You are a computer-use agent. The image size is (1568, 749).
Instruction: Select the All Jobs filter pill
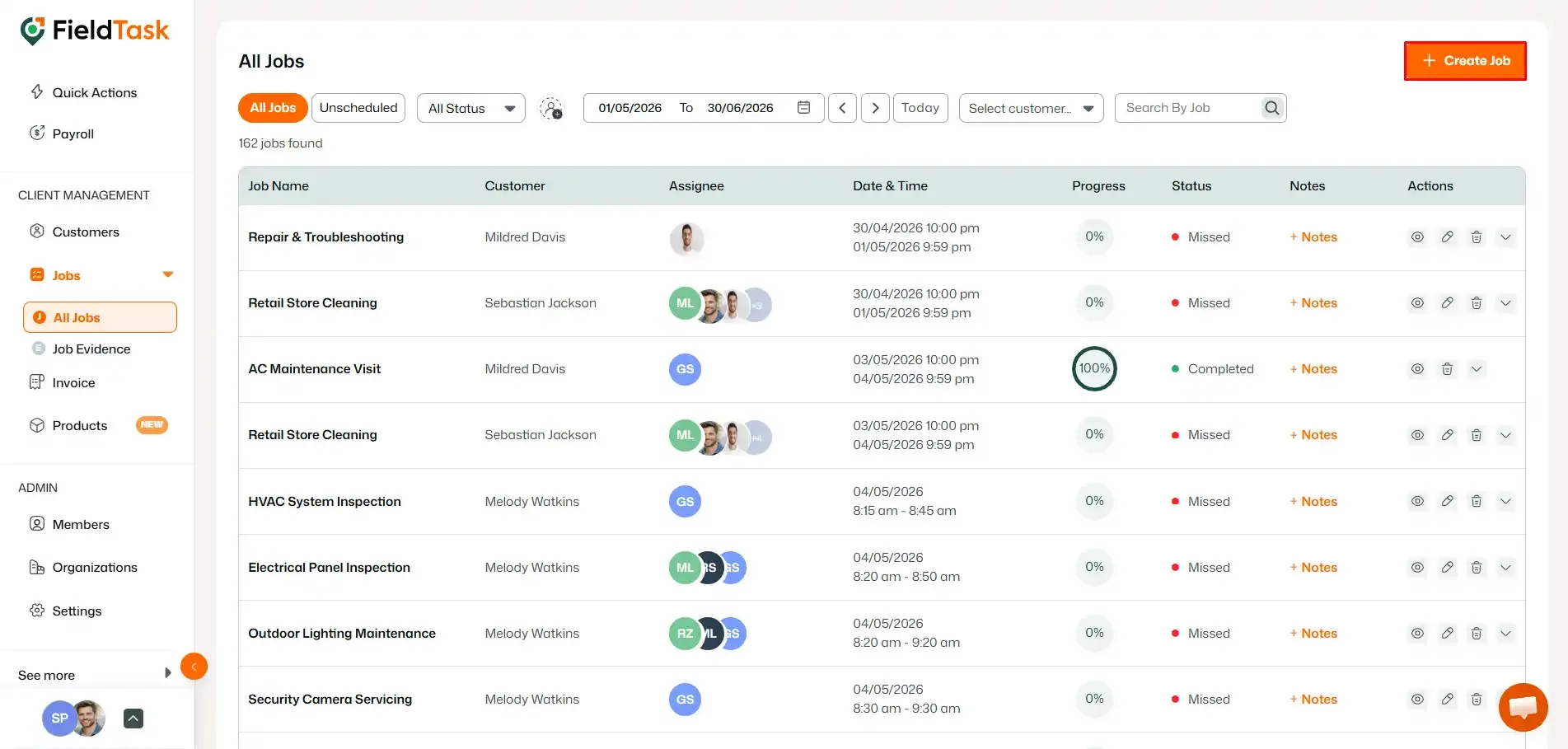click(x=273, y=108)
